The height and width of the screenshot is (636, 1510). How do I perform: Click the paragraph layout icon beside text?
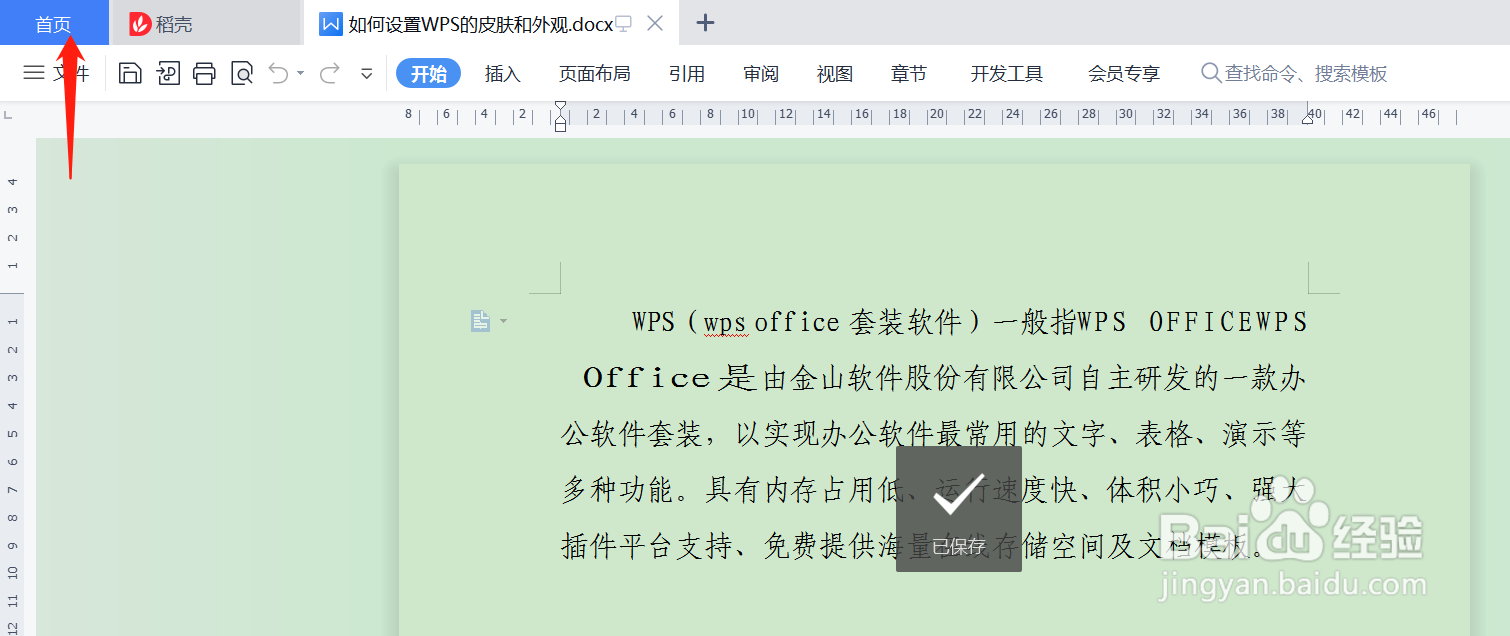pos(481,321)
